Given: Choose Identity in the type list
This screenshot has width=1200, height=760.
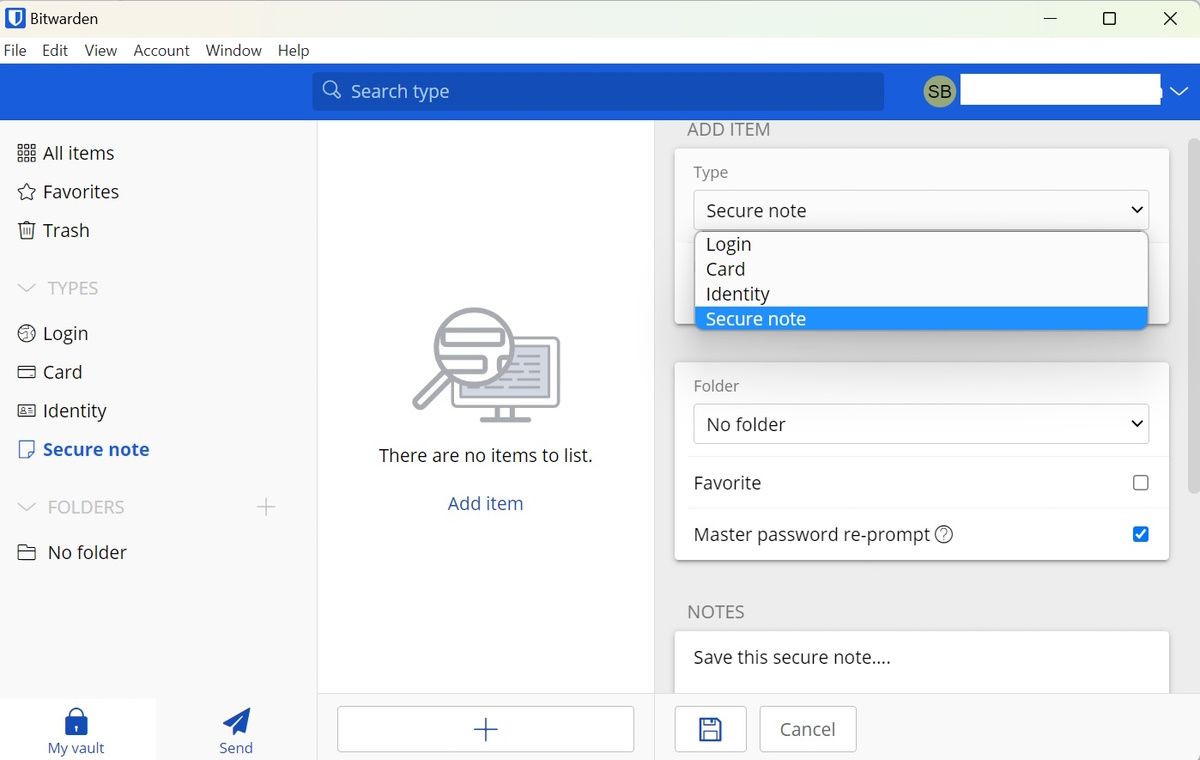Looking at the screenshot, I should point(921,294).
